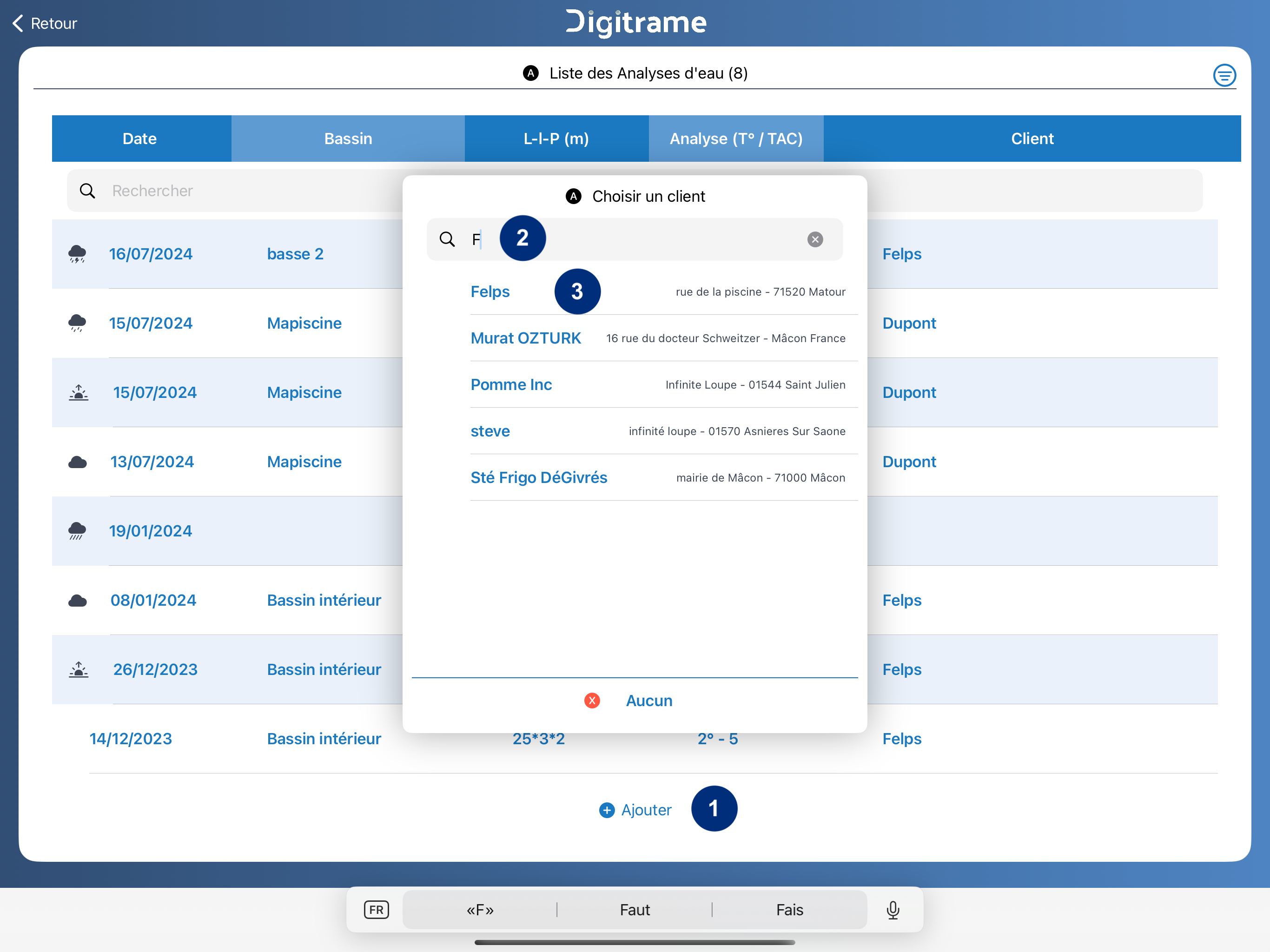Click Mapiscine in the 13/07/2024 row
The image size is (1270, 952).
[x=304, y=462]
